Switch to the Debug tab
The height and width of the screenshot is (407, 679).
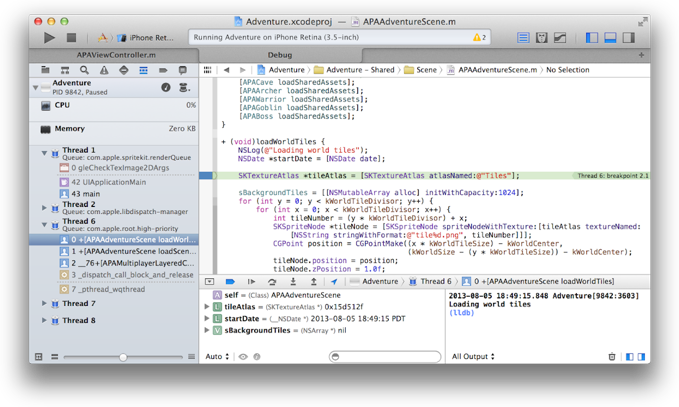280,55
